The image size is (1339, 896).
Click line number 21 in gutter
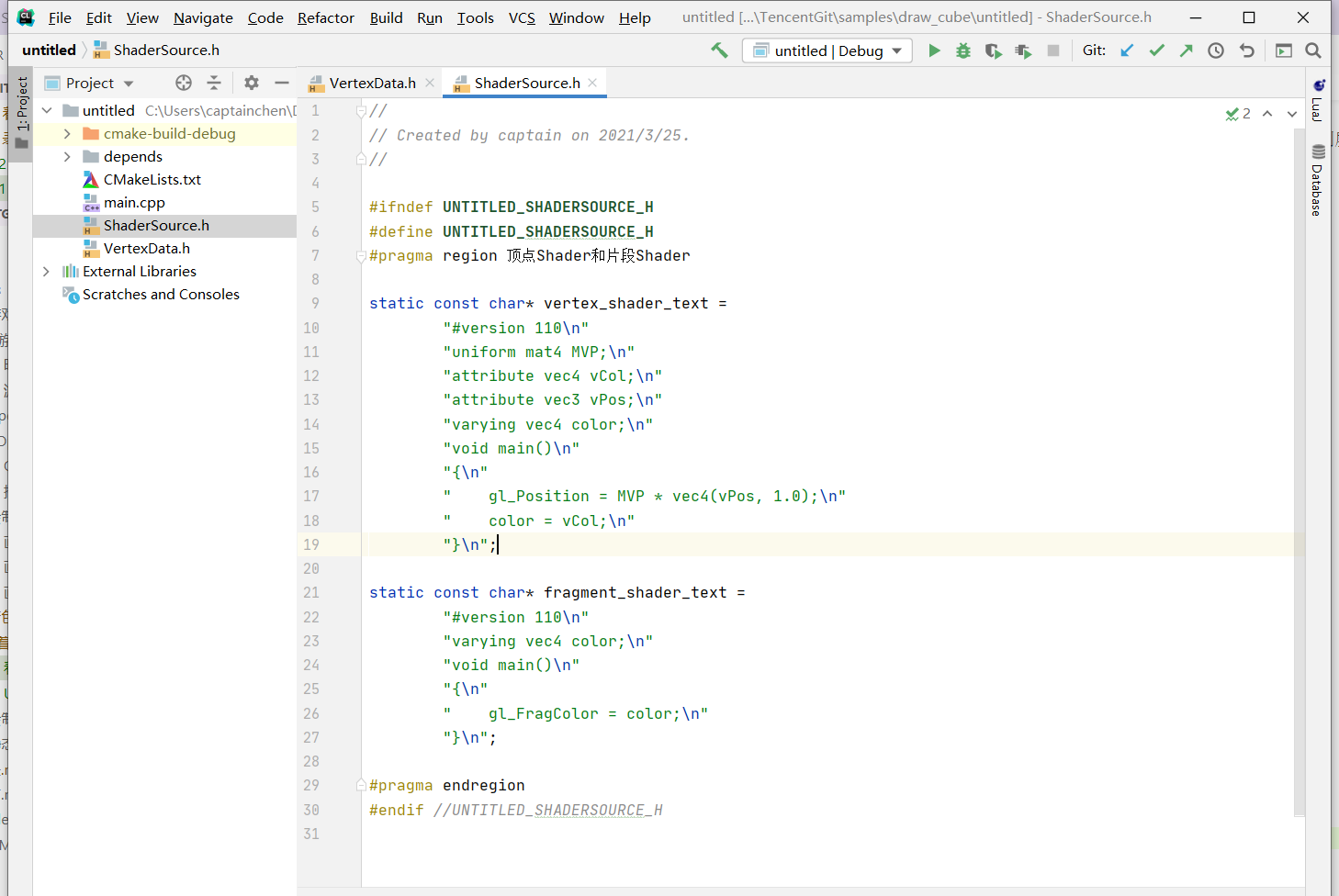coord(311,593)
